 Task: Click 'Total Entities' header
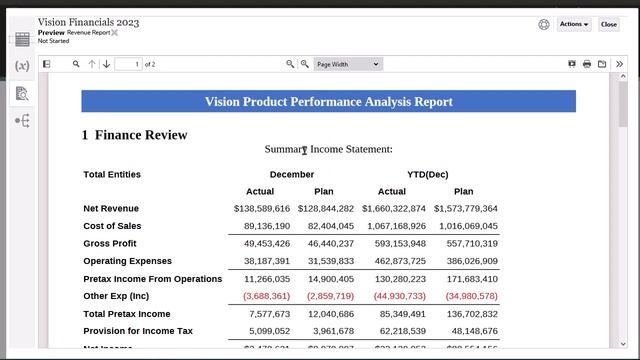pyautogui.click(x=112, y=174)
